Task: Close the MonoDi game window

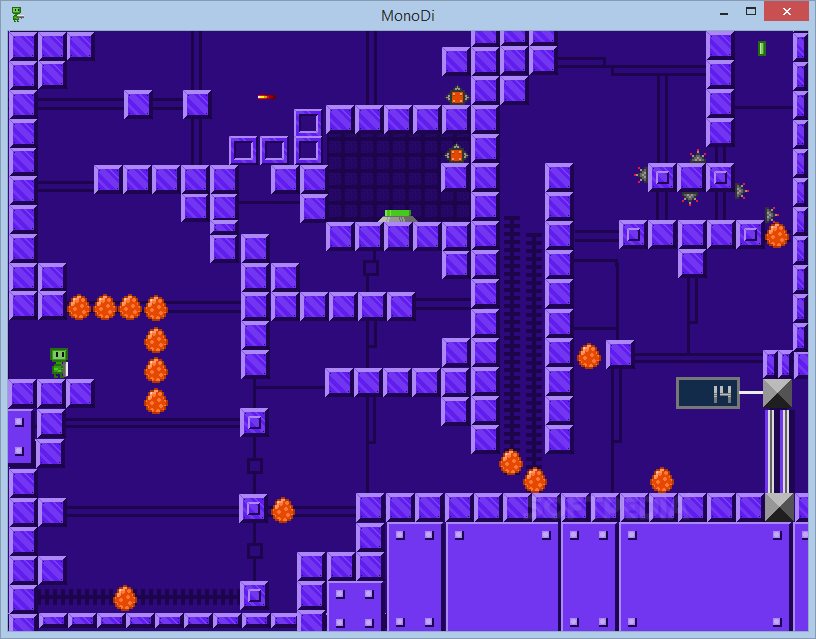Action: coord(786,11)
